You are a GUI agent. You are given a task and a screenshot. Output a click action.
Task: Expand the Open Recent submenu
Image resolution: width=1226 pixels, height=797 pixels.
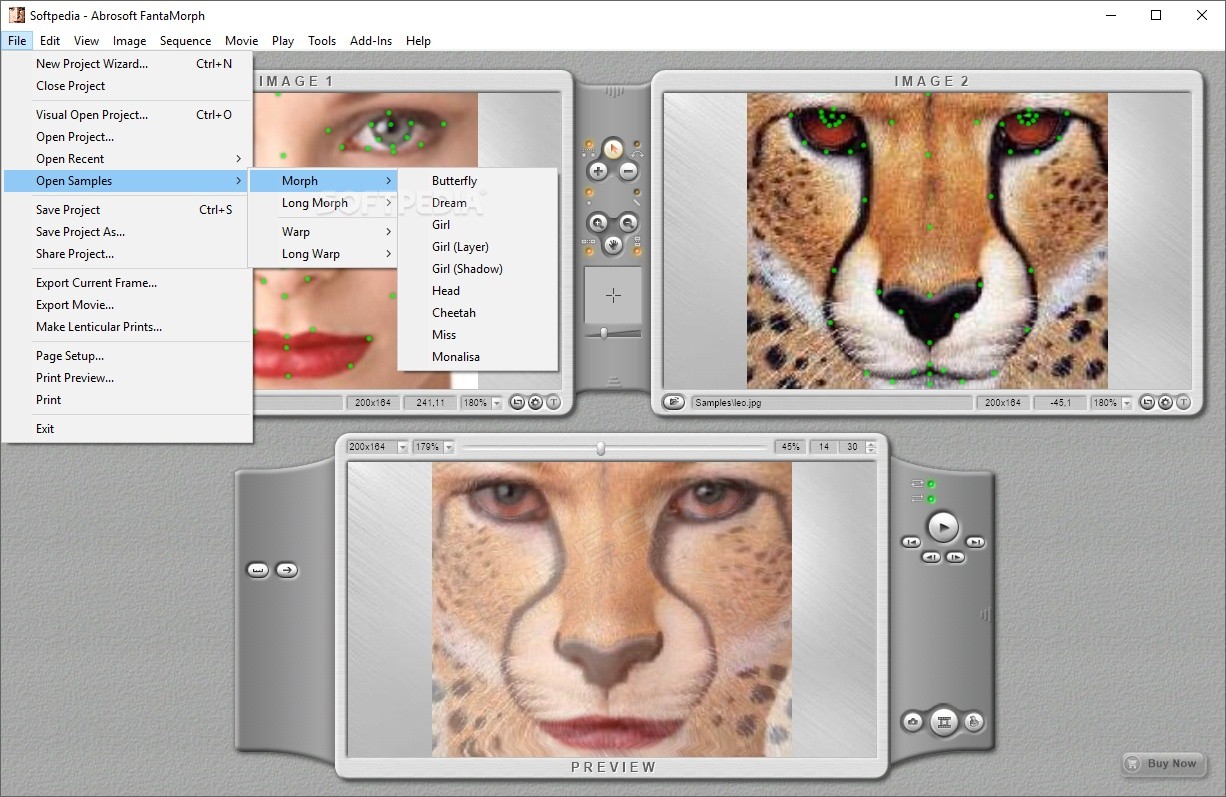pyautogui.click(x=127, y=159)
